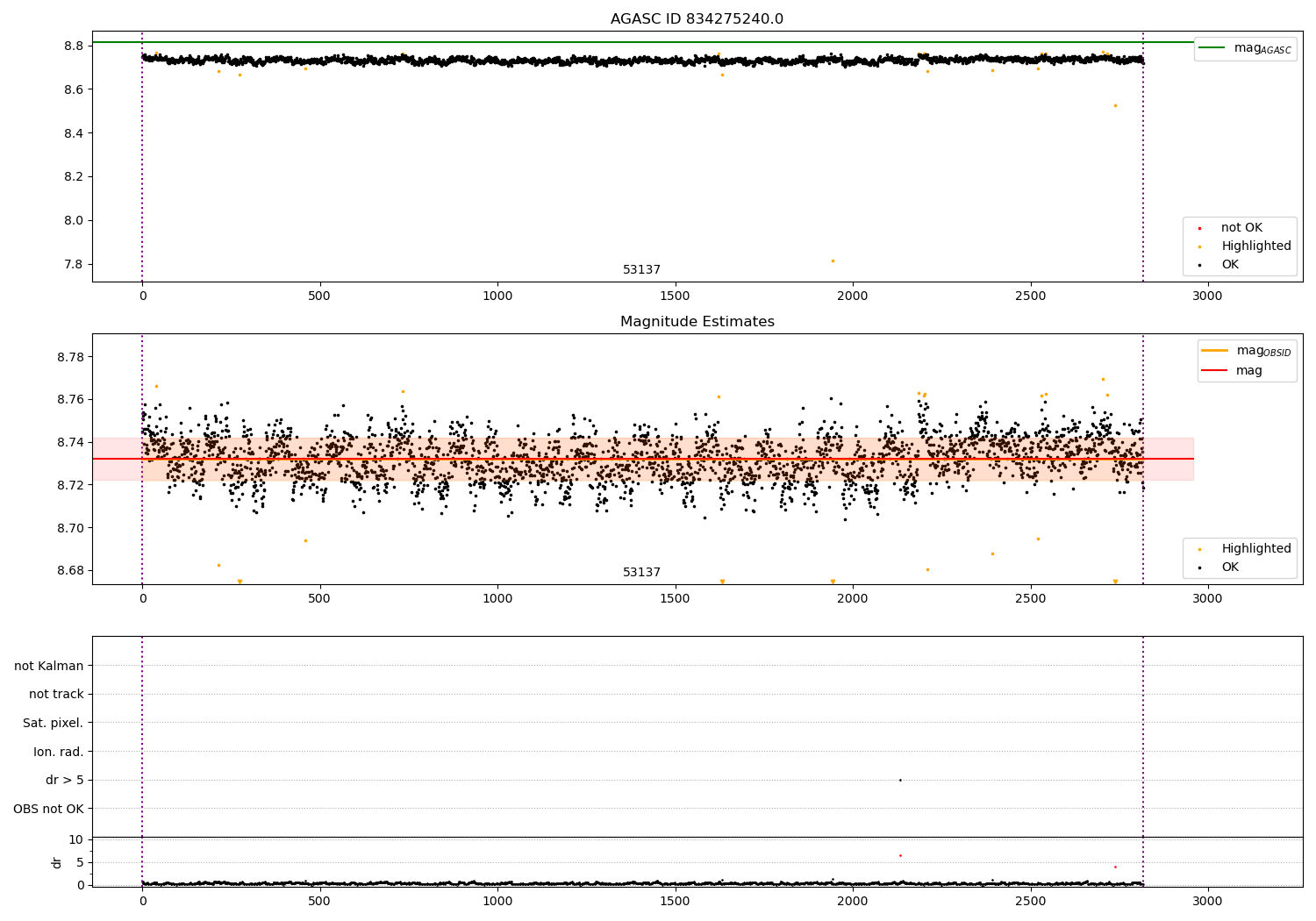Select the 'Magnitude Estimates' subplot title
Screen dimensions: 1316x921
tap(697, 322)
